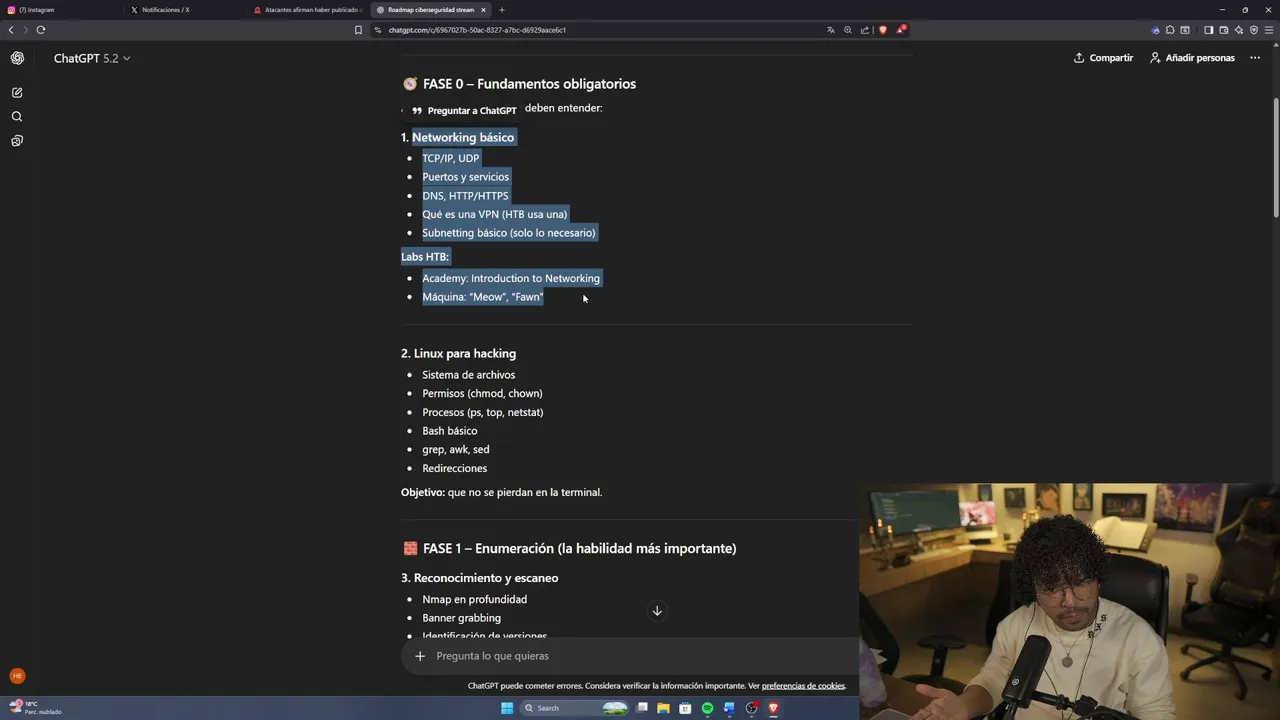Click the 'Permisos (chmod, chown)' list item
Screen dimensions: 1280x720
[482, 393]
